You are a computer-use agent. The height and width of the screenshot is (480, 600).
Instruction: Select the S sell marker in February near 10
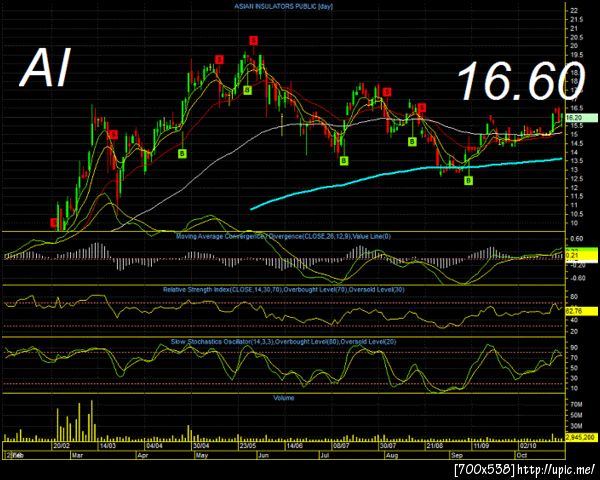[54, 222]
